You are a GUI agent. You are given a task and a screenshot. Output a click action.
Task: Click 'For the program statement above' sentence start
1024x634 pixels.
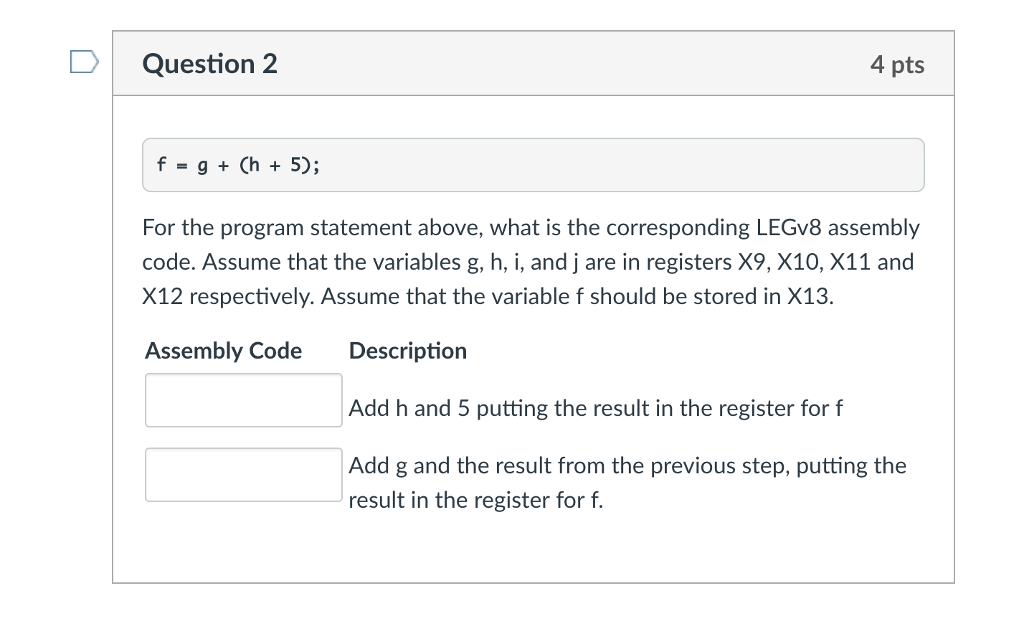coord(312,227)
